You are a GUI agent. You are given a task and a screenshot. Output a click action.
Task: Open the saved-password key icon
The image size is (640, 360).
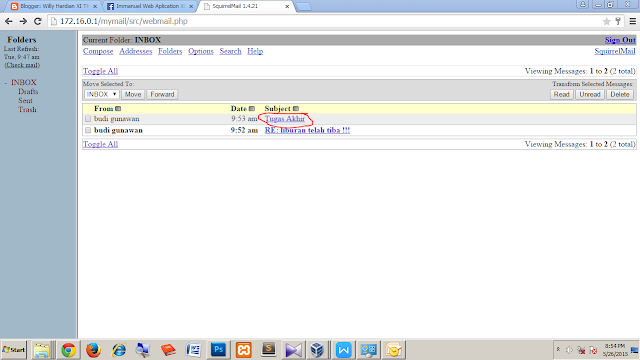click(x=618, y=21)
